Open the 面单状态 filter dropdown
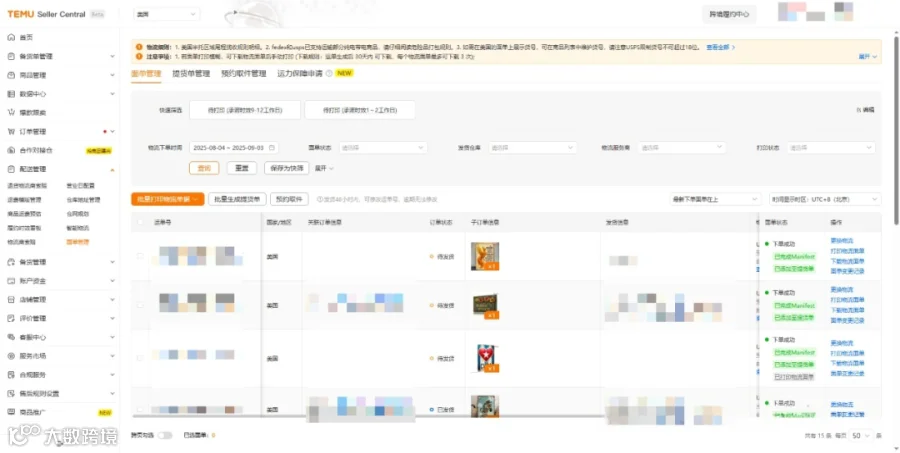The height and width of the screenshot is (453, 900). 383,148
